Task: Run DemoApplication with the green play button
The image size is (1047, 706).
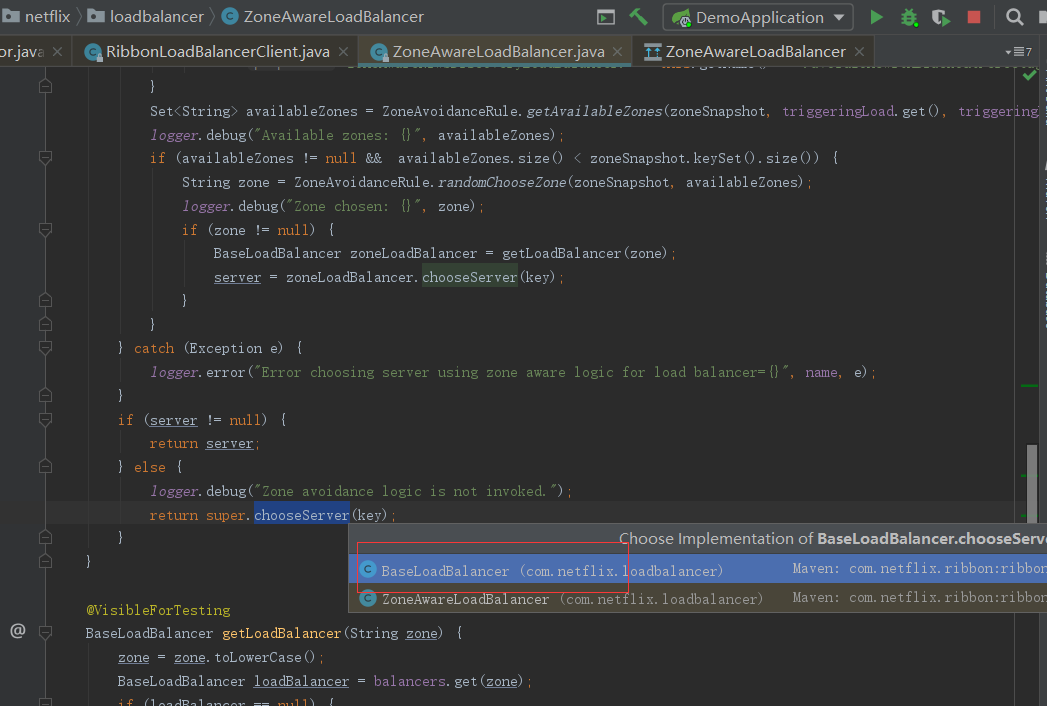Action: (x=877, y=17)
